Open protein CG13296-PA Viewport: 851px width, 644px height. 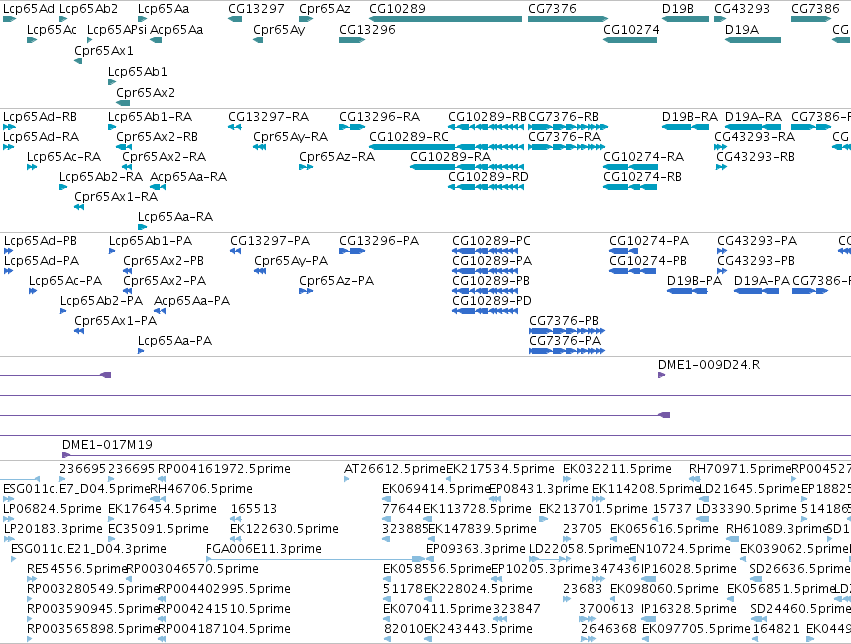point(379,241)
